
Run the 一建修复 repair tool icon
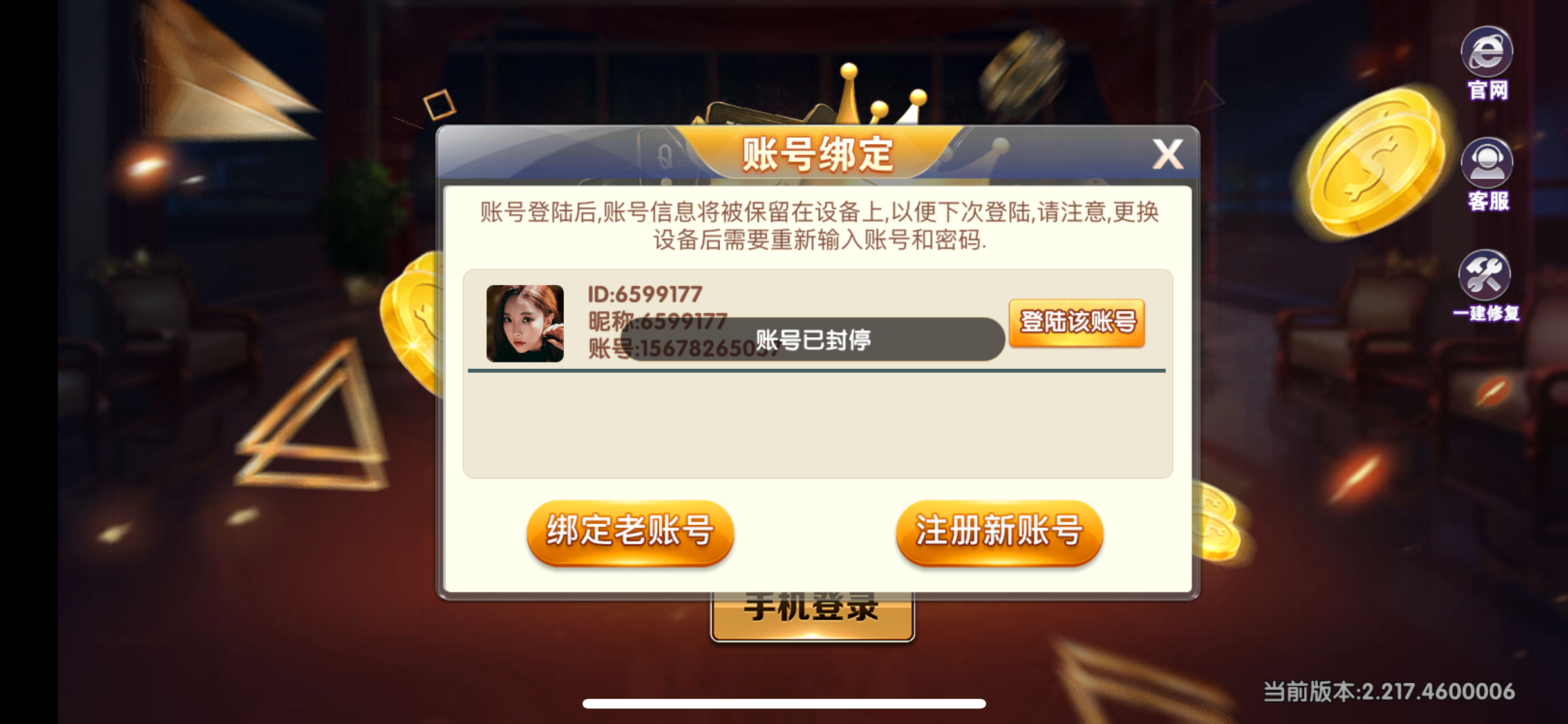pos(1486,286)
